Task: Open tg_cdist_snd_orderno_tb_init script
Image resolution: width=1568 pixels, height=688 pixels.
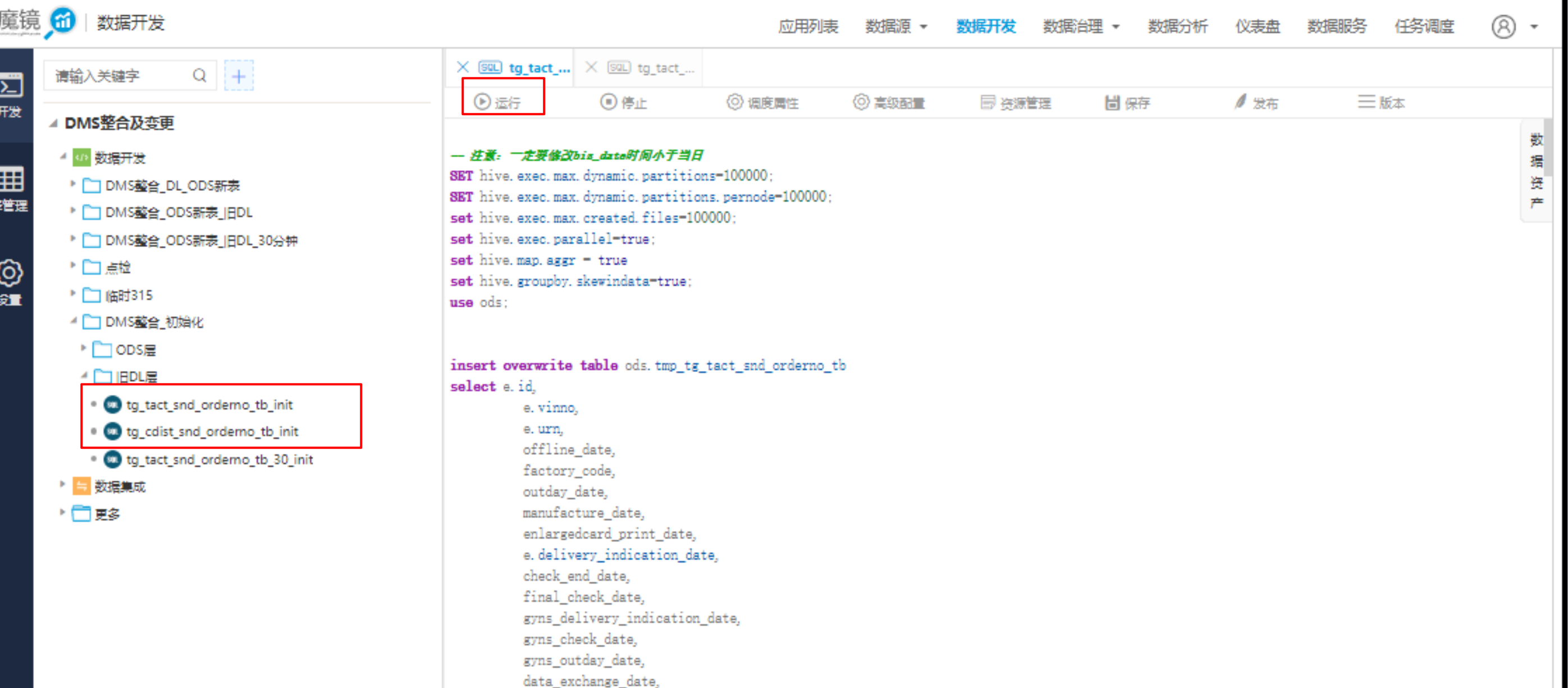Action: [212, 432]
